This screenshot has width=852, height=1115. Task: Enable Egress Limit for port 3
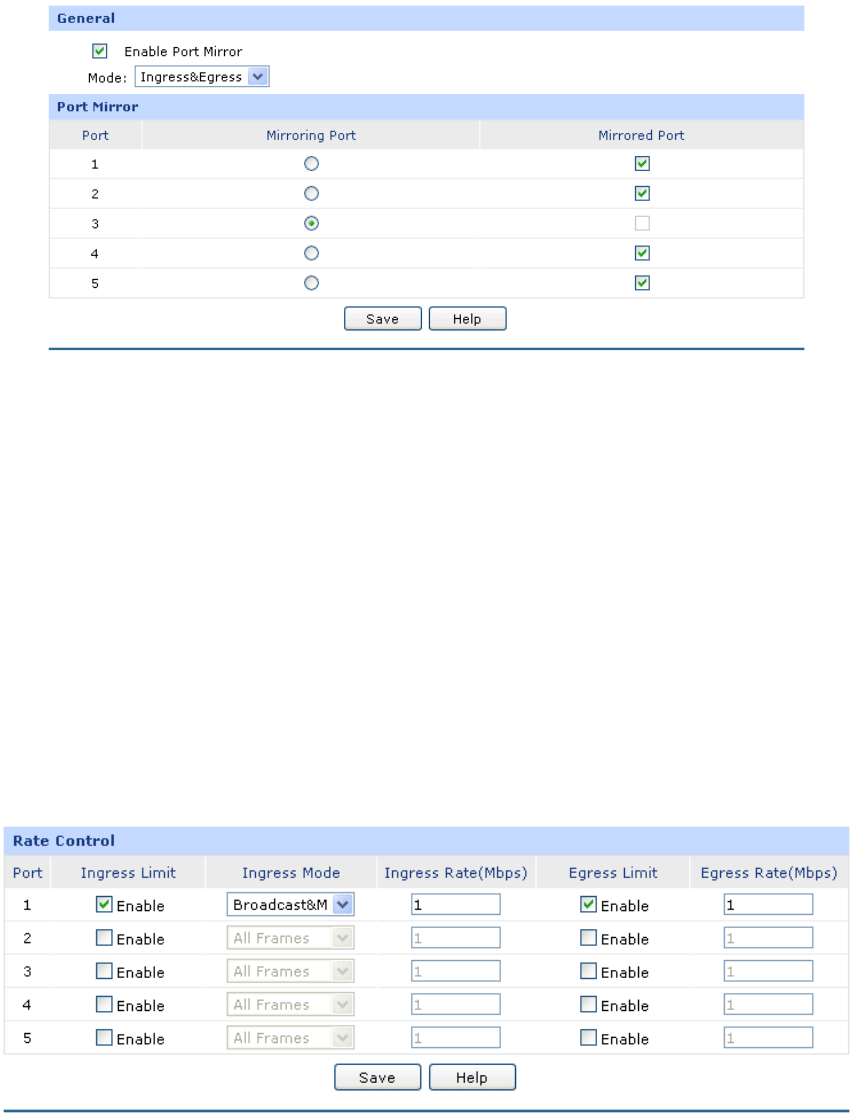(588, 971)
